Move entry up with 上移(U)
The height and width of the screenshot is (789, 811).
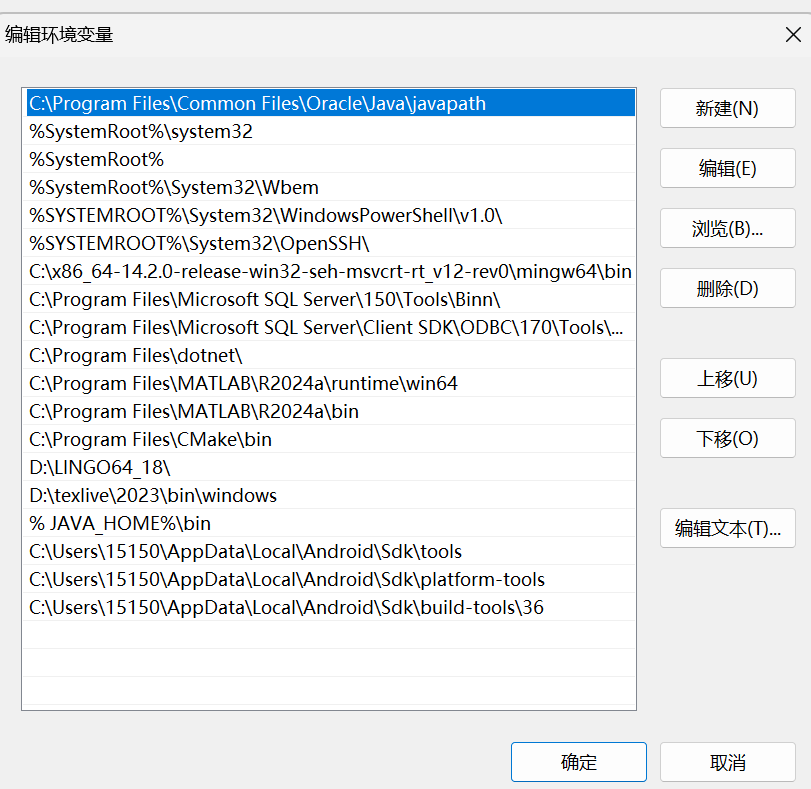pos(727,378)
